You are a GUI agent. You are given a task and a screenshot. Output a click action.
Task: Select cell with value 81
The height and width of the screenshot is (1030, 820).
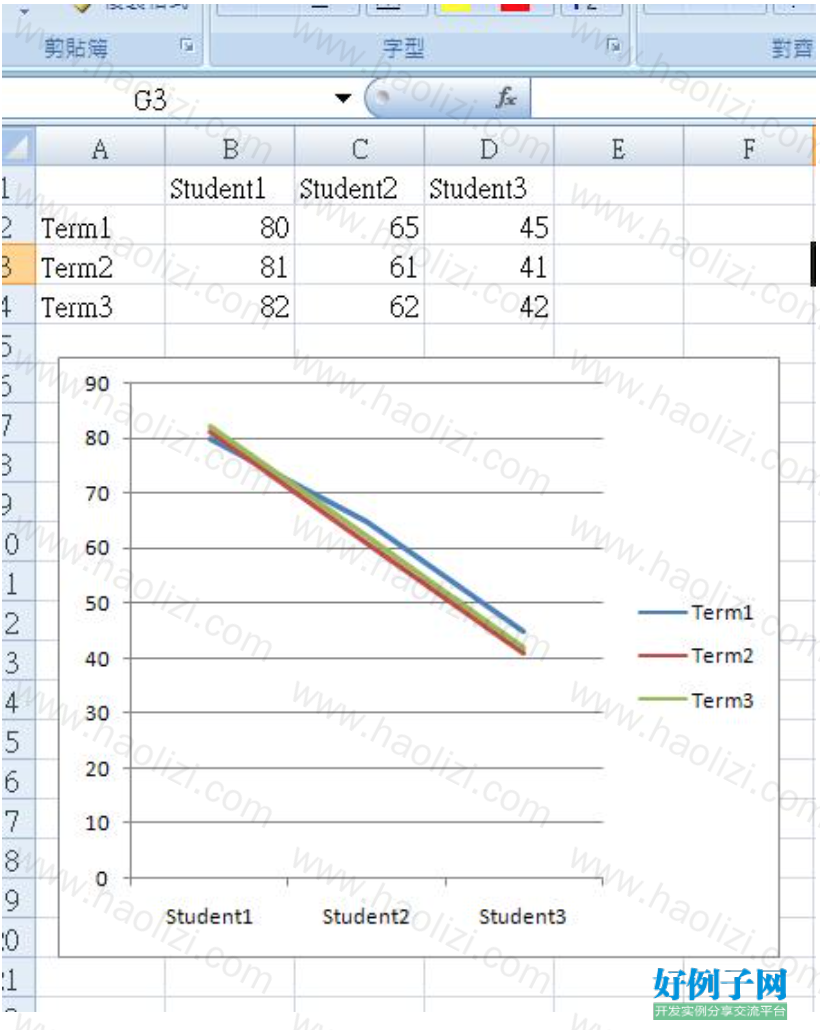coord(230,266)
